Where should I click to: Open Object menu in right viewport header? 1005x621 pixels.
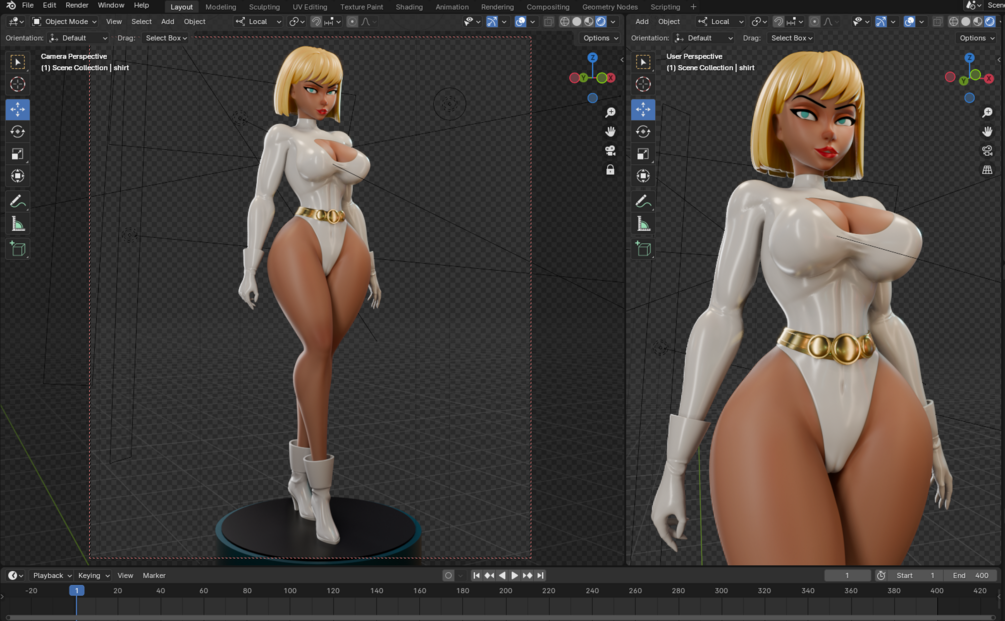tap(669, 22)
